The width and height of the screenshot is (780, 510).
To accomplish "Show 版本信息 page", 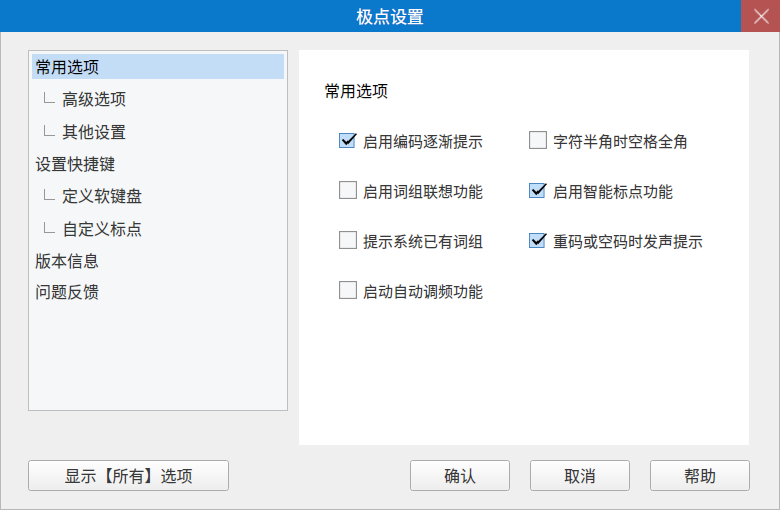I will coord(67,261).
